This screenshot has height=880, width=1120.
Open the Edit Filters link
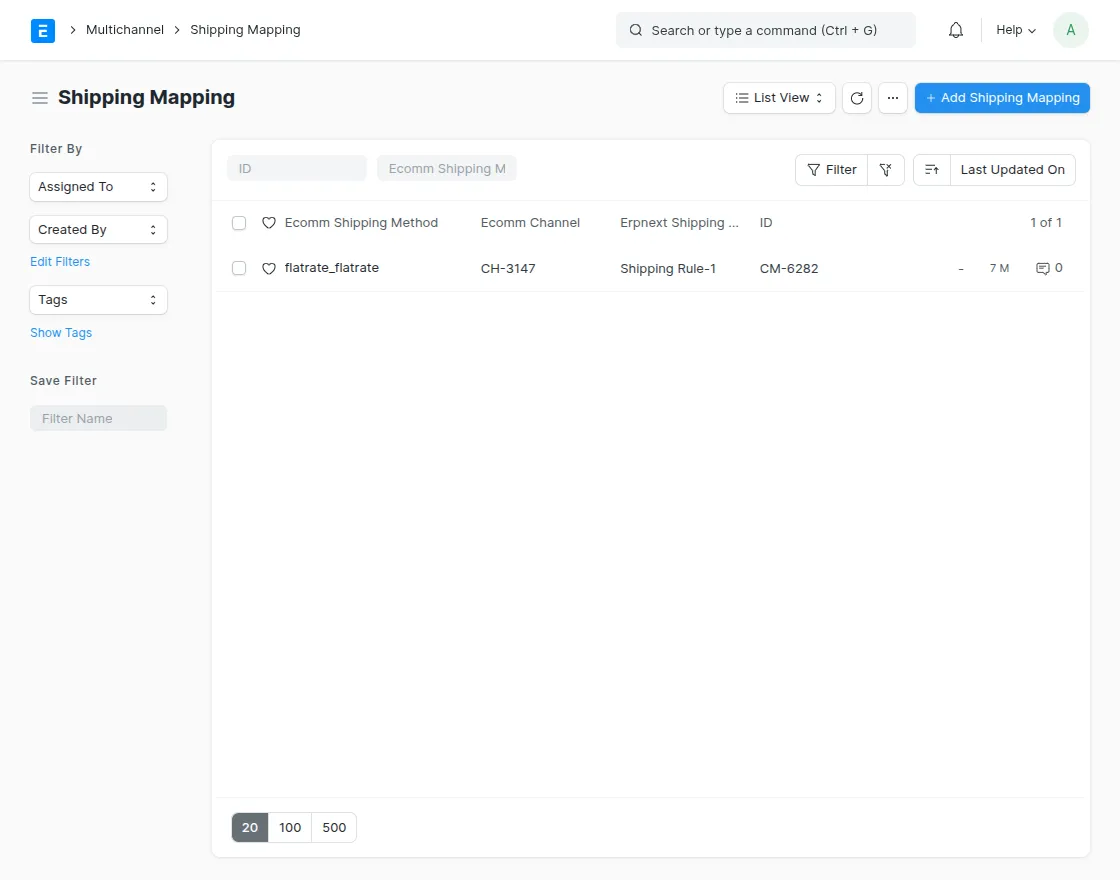(60, 261)
